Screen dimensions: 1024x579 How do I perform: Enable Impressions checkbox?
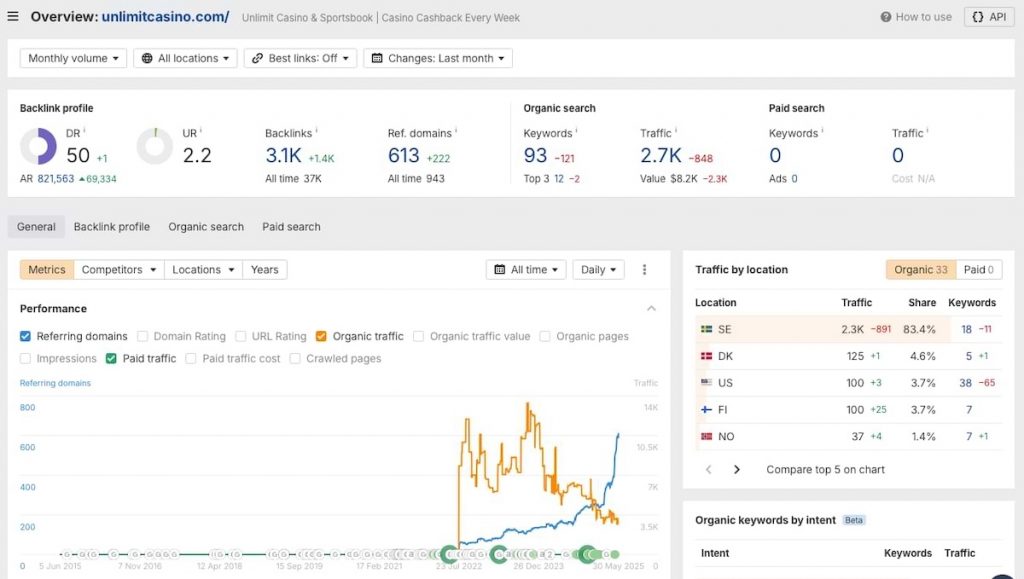25,358
